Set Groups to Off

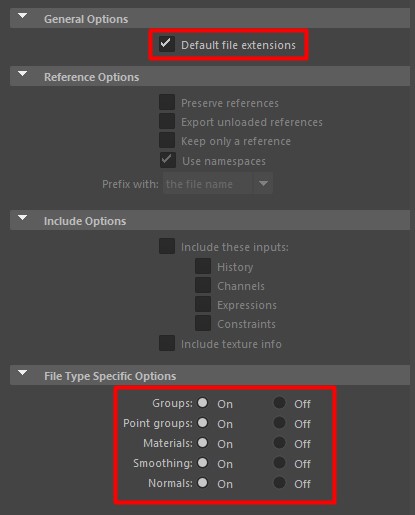[279, 403]
